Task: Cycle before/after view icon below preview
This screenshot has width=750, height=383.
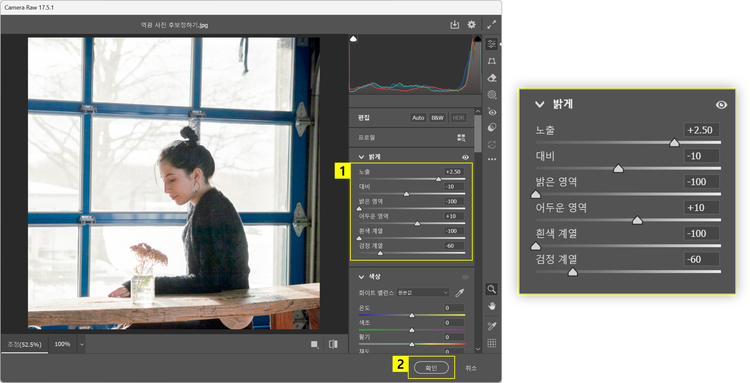Action: pos(333,344)
